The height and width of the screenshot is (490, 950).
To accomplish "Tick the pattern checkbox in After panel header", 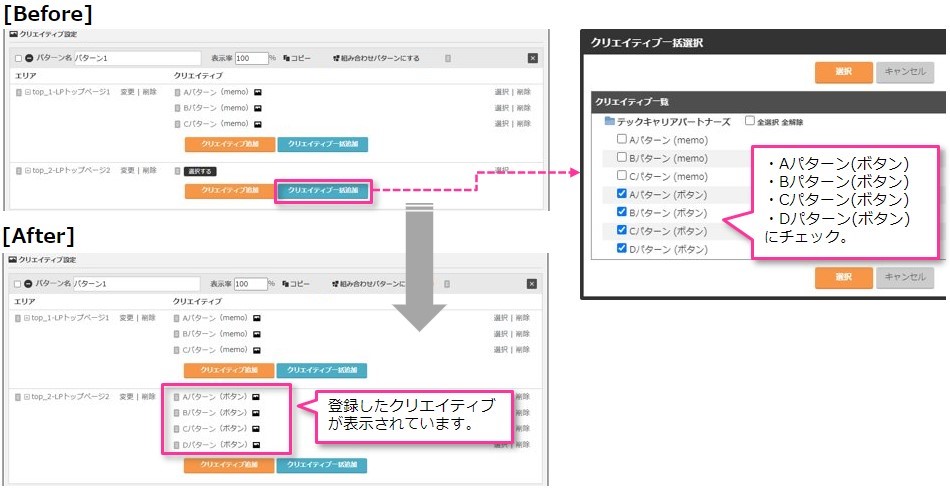I will click(18, 283).
